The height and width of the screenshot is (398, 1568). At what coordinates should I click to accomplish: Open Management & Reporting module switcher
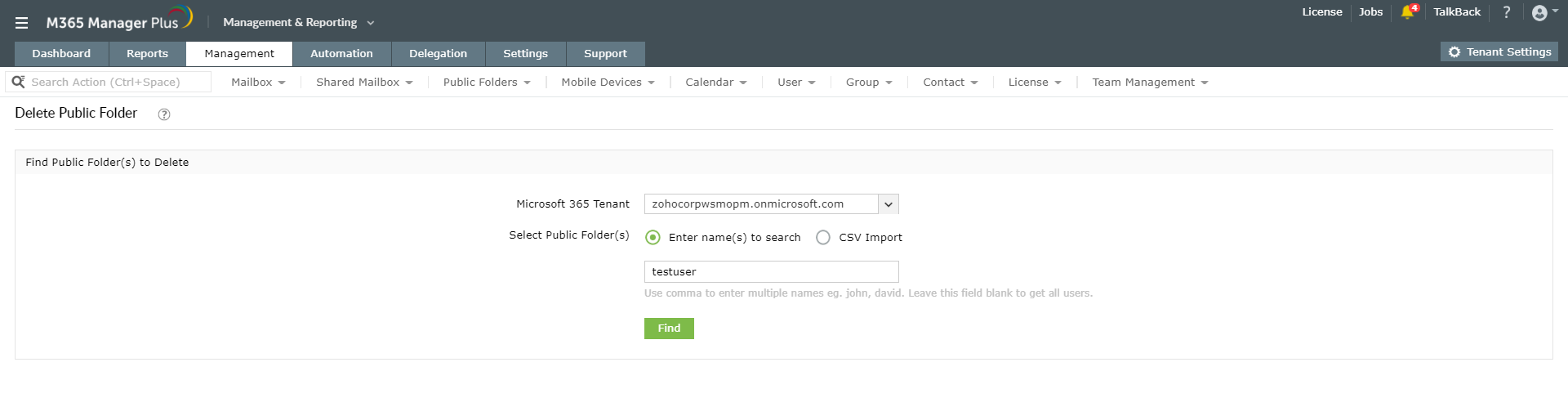coord(298,23)
